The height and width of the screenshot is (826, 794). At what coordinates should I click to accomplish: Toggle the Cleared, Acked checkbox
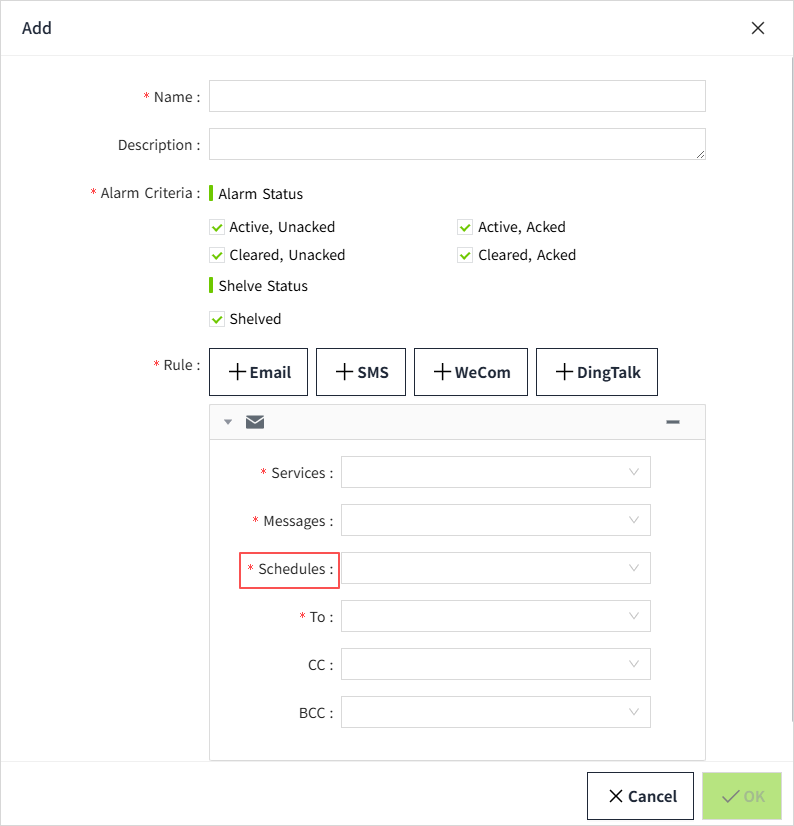(x=465, y=255)
